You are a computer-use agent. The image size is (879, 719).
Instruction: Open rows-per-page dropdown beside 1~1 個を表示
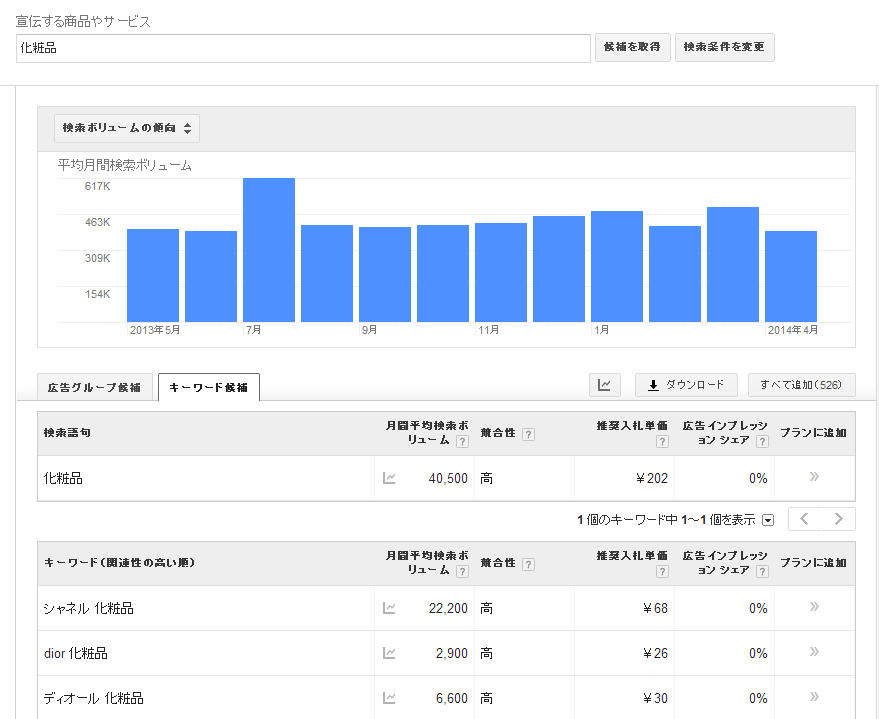(x=768, y=521)
